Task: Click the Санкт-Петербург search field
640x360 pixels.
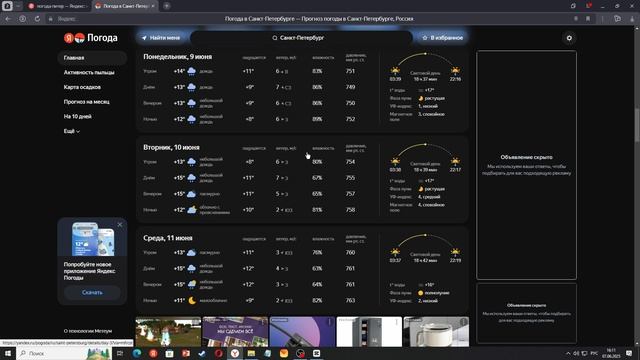Action: tap(301, 38)
